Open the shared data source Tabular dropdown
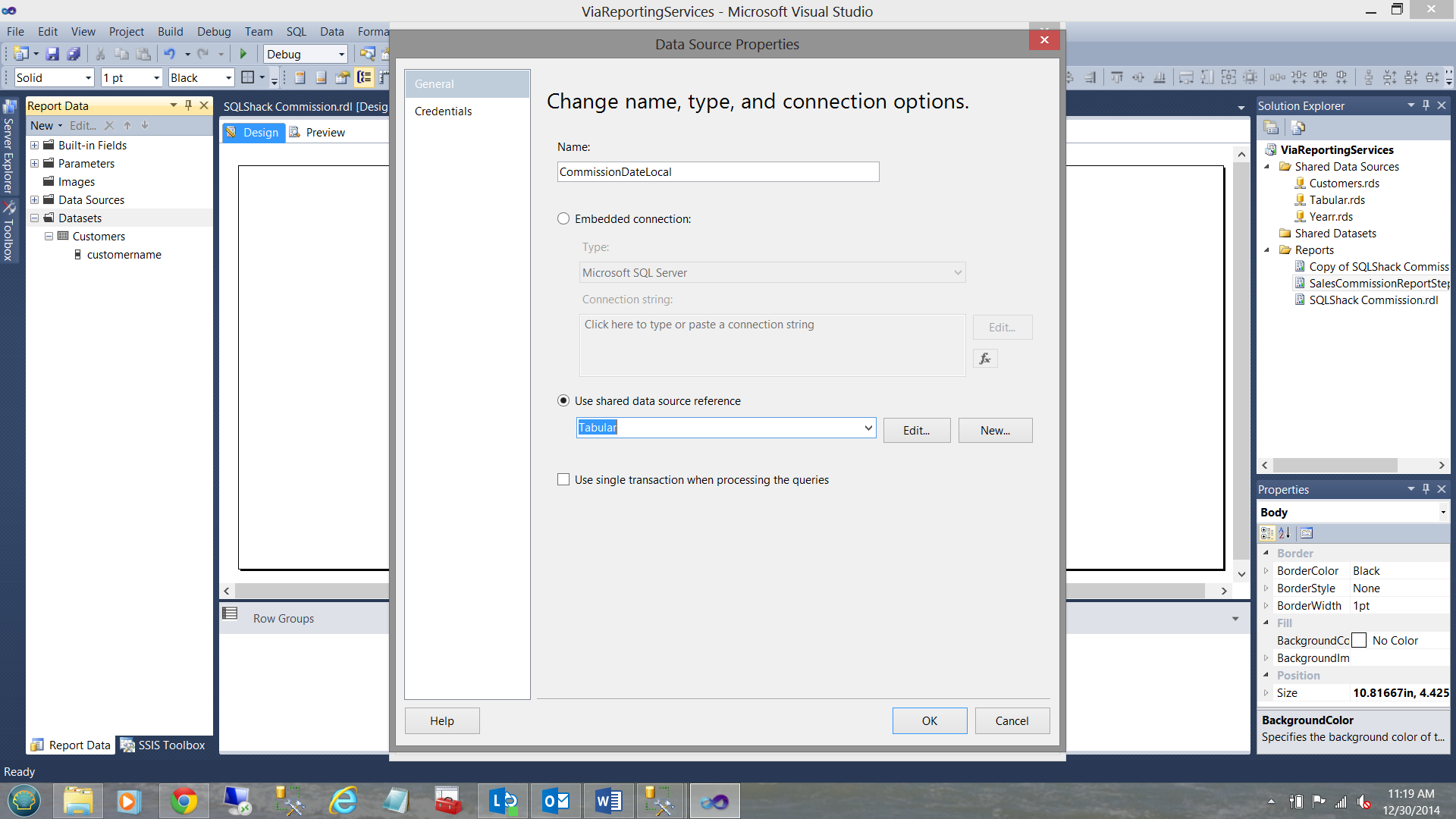This screenshot has width=1456, height=819. 868,428
